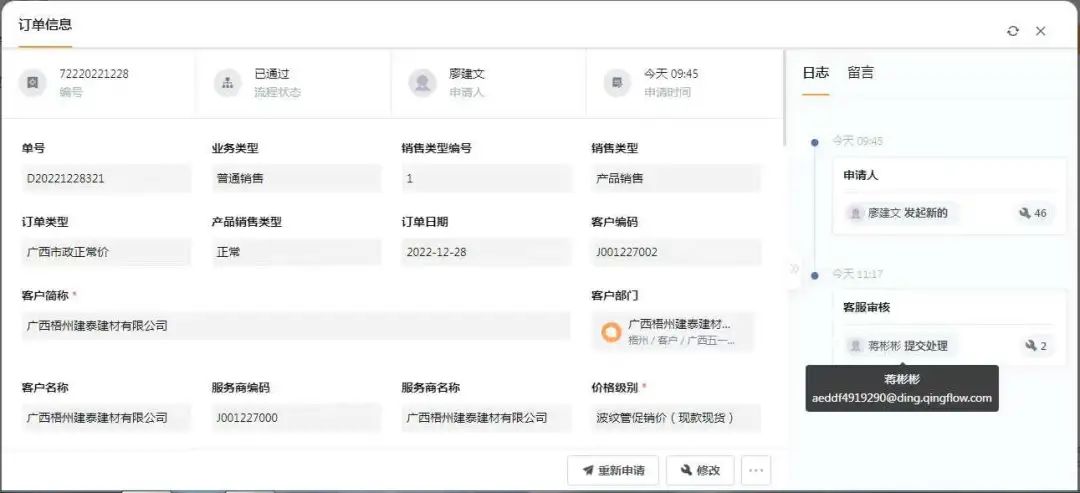Collapse the log side panel with the chevron

[x=794, y=268]
